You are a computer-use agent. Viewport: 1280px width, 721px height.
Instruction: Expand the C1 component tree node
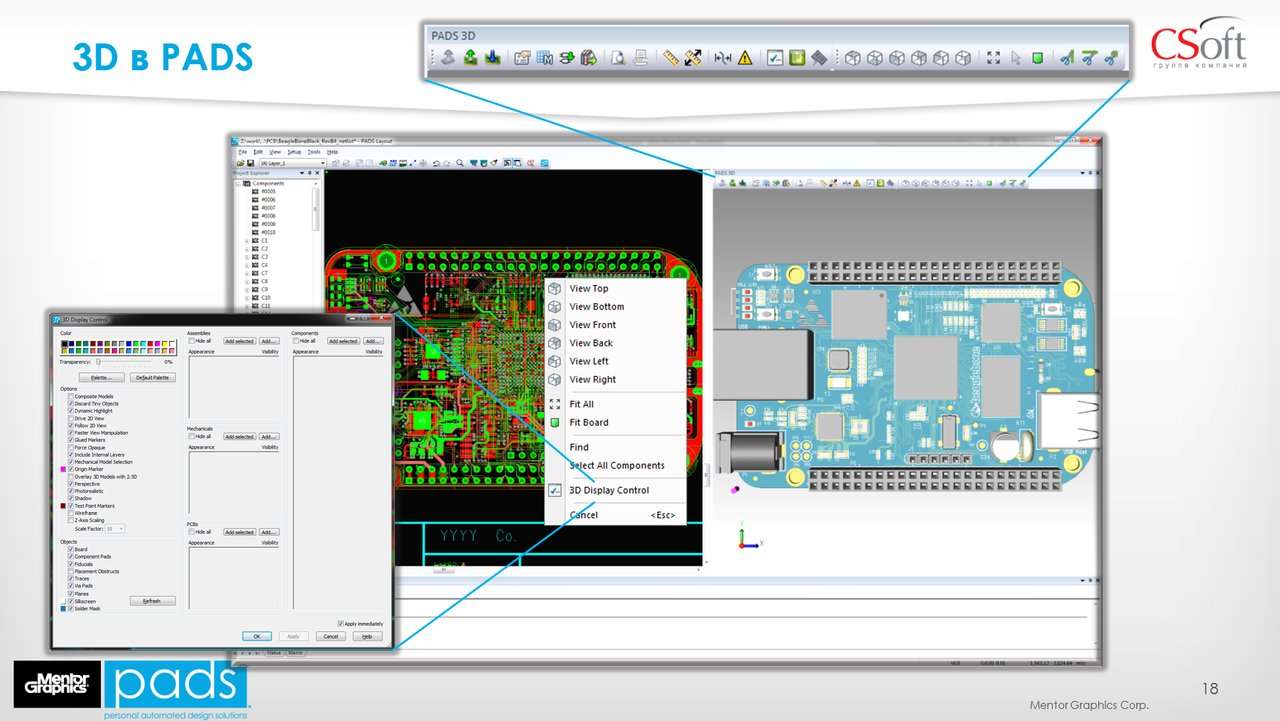click(247, 241)
